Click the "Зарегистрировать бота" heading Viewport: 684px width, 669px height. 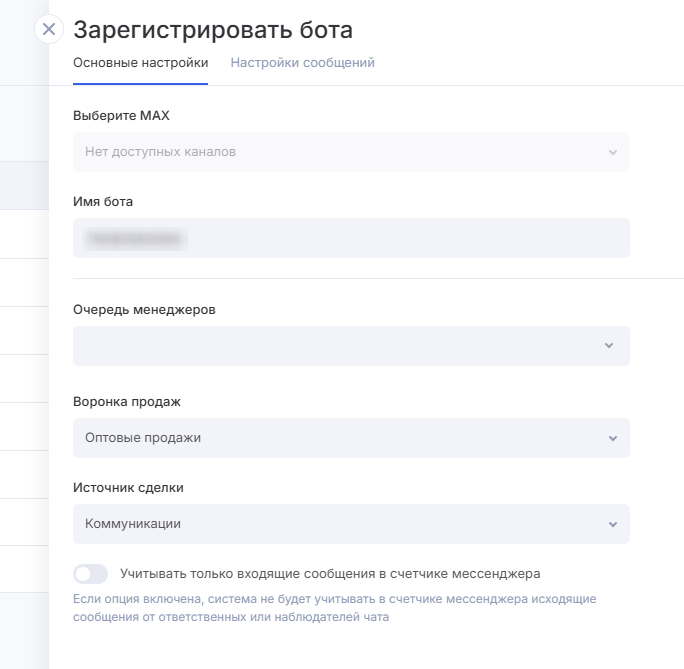click(x=212, y=30)
